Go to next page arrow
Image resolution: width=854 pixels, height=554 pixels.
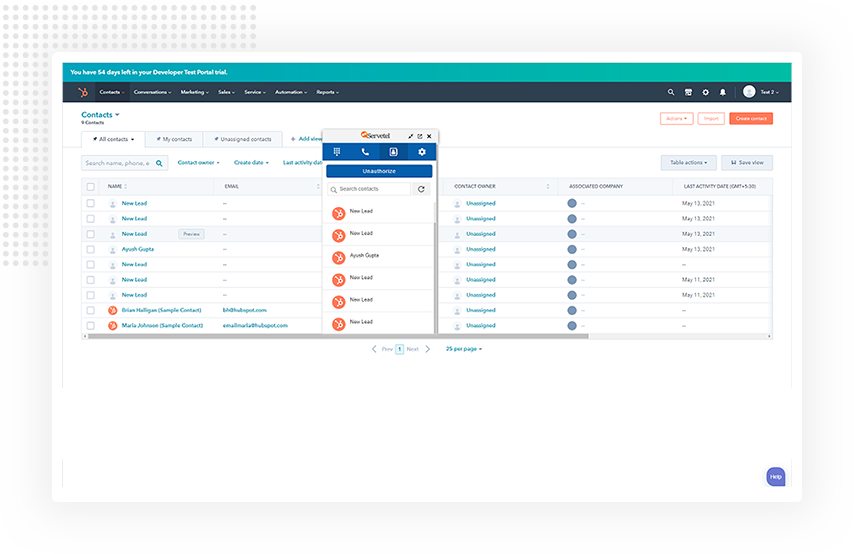428,349
